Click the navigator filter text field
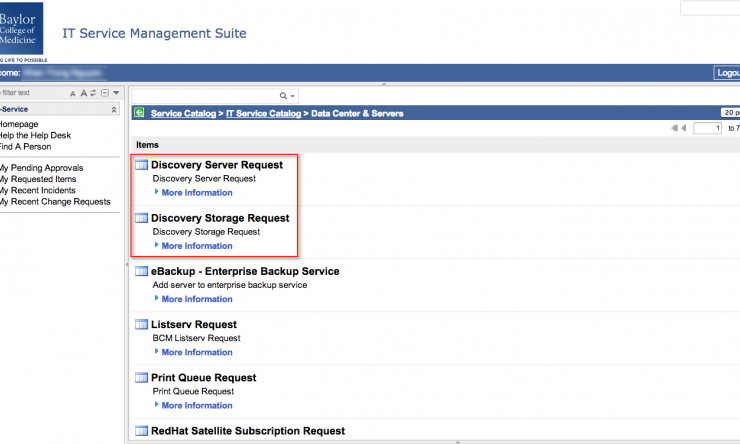Screen dimensions: 740x444 pyautogui.click(x=33, y=93)
